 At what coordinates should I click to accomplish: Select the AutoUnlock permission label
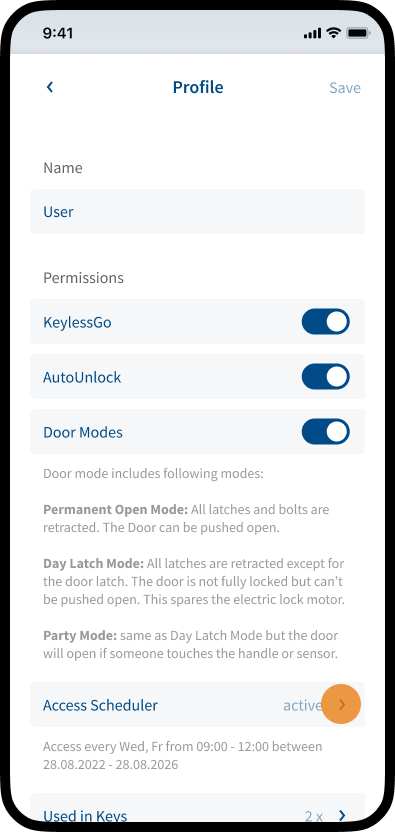82,377
